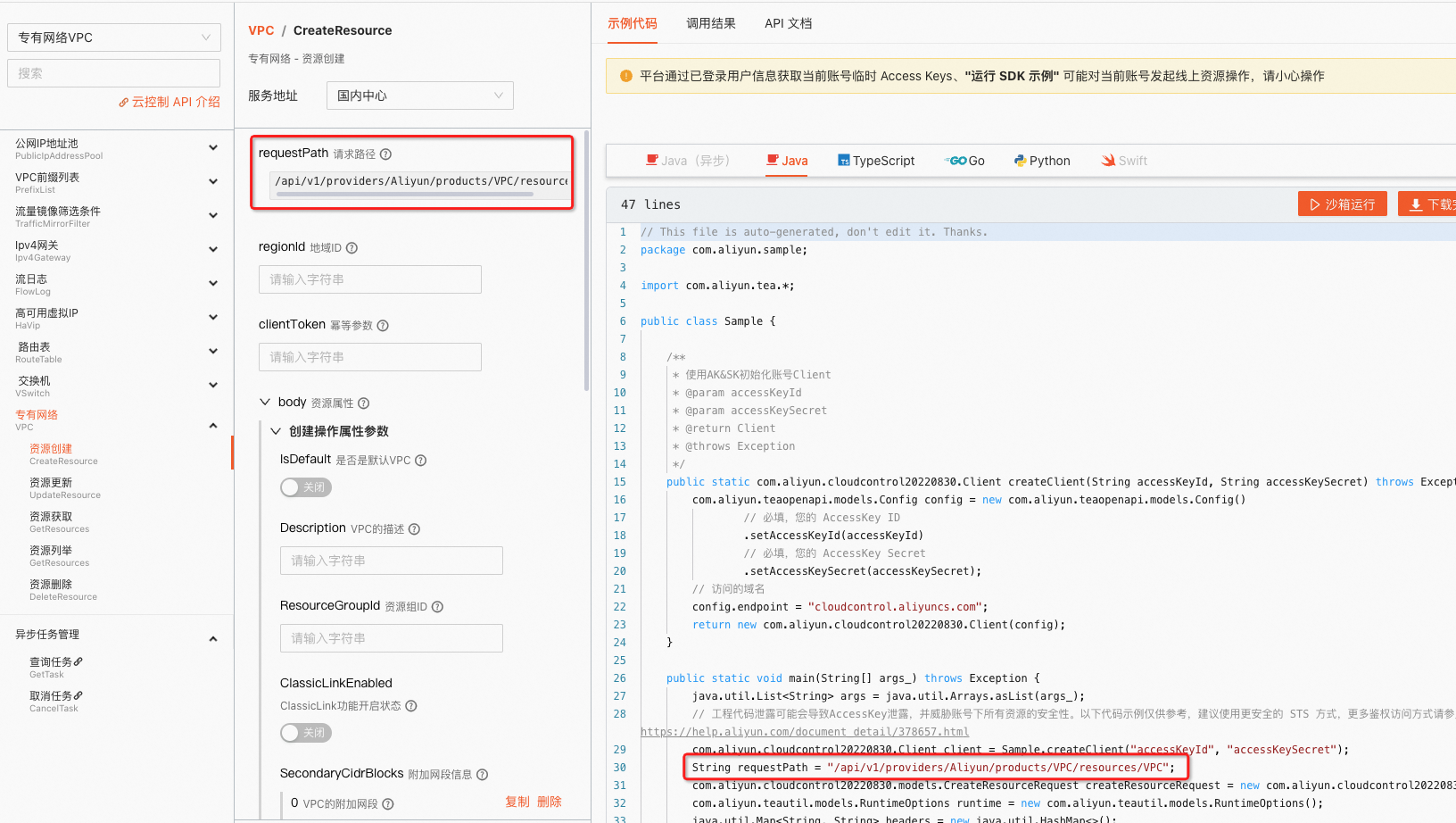Screen dimensions: 1456x823
Task: Click help icon beside ResourceGroupId 资源组ID
Action: click(x=437, y=607)
